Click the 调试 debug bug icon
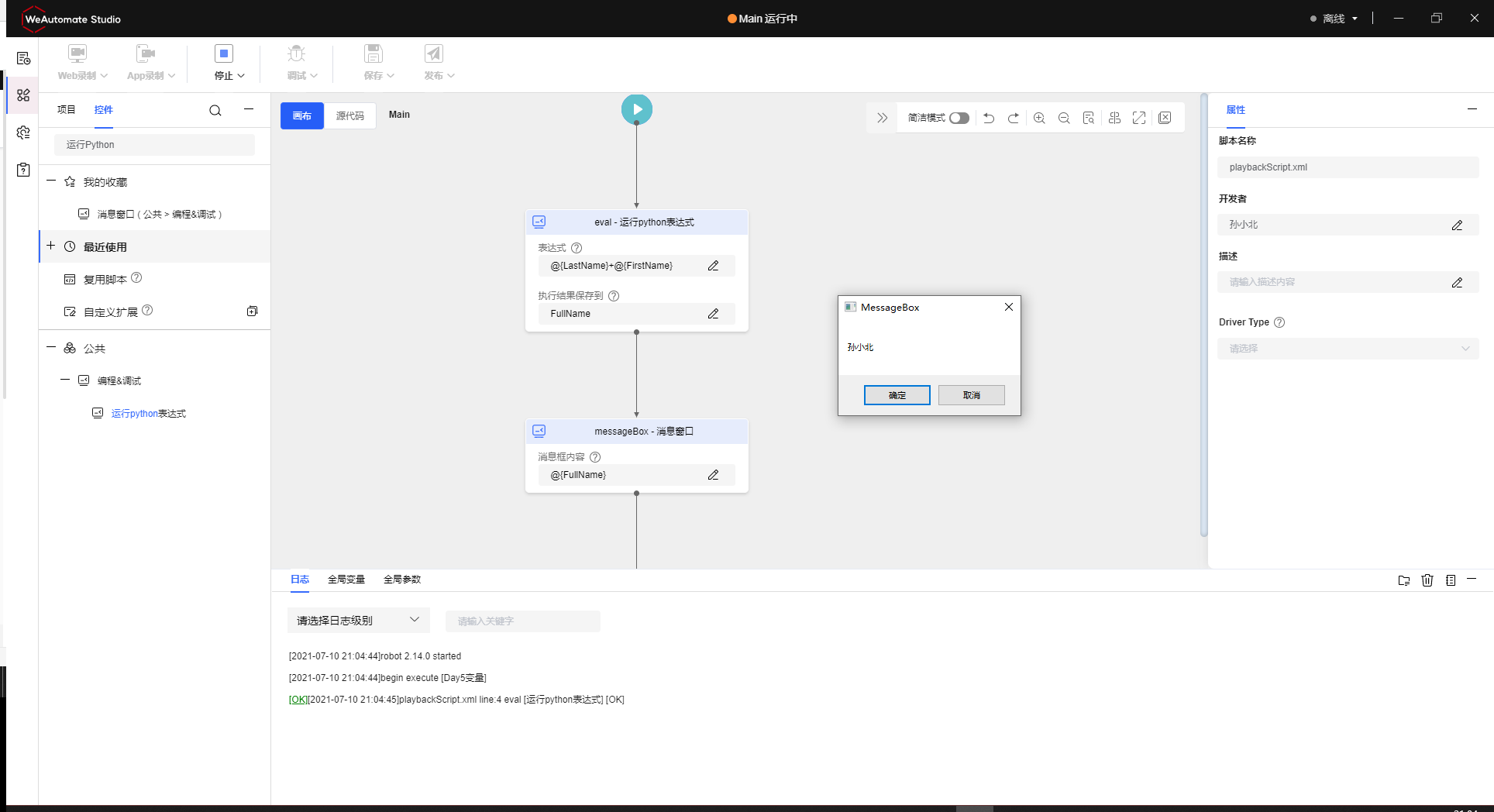The width and height of the screenshot is (1494, 812). tap(297, 53)
